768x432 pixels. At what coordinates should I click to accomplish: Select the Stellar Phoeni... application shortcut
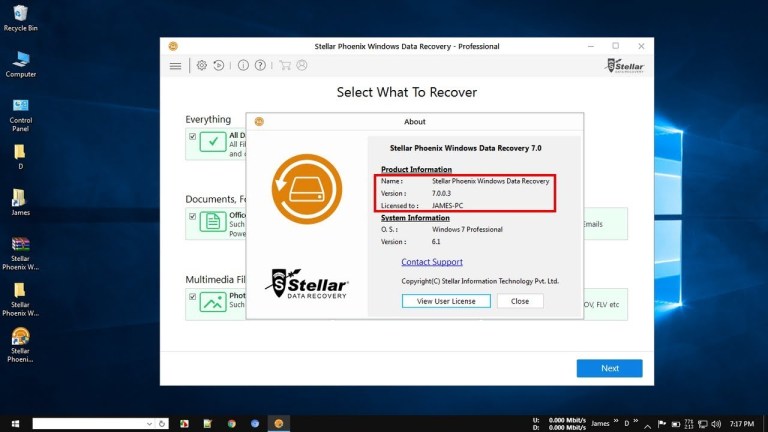(20, 345)
